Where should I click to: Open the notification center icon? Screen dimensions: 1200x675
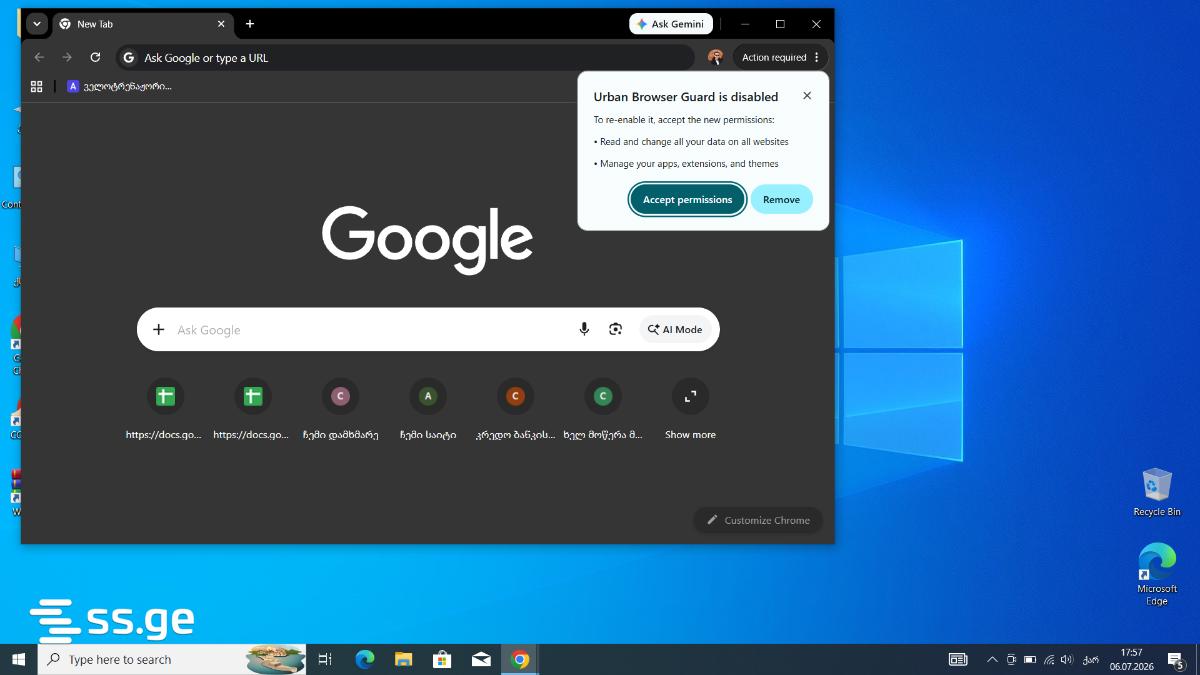[x=1177, y=659]
